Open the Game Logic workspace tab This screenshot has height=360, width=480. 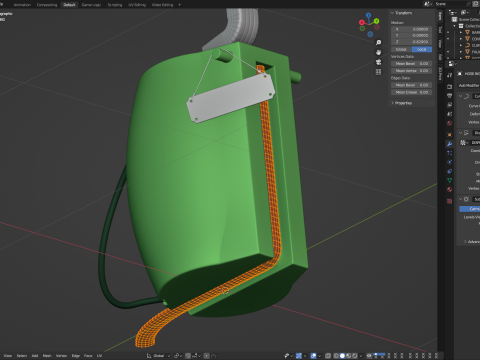pos(91,5)
